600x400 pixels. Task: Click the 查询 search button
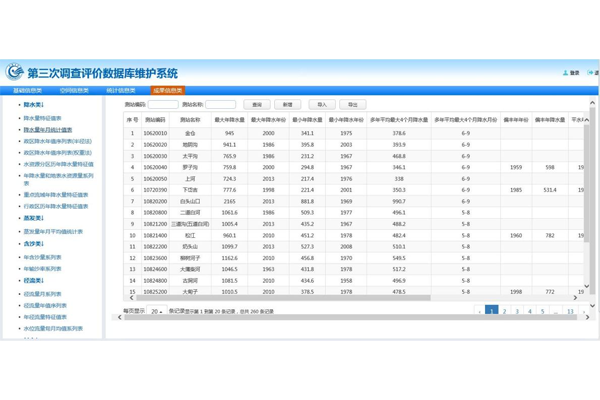[257, 104]
